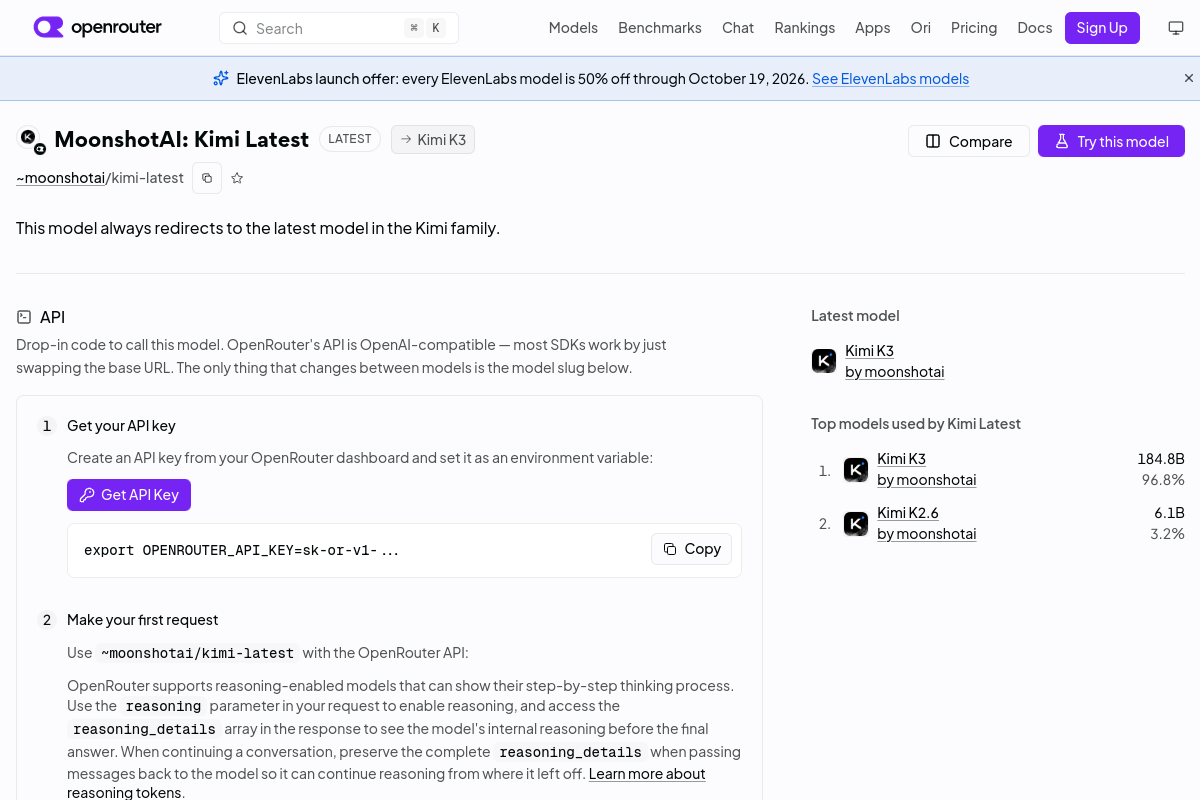Follow the See ElevenLabs models link
This screenshot has height=800, width=1200.
pos(890,78)
